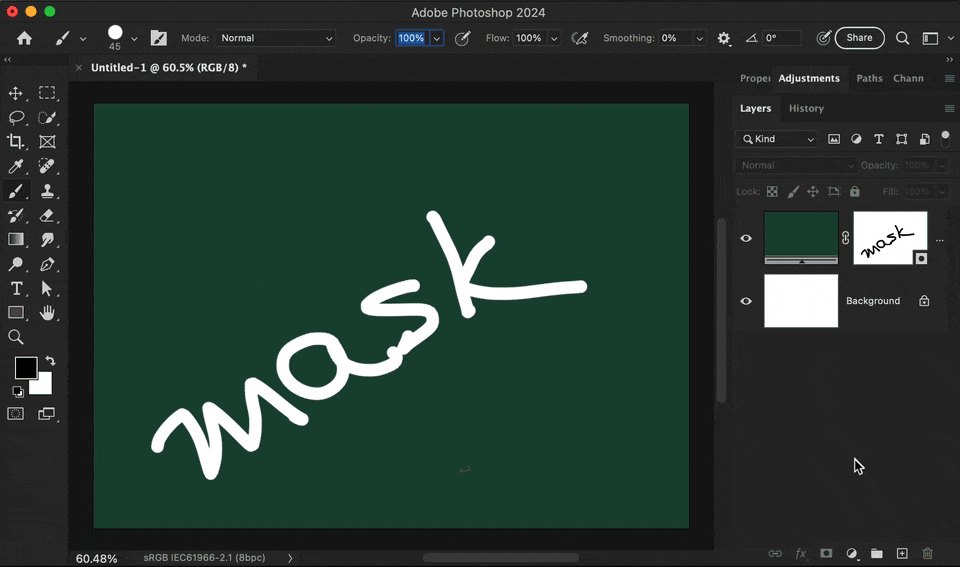Select the Lasso tool
The image size is (960, 567).
(x=16, y=117)
